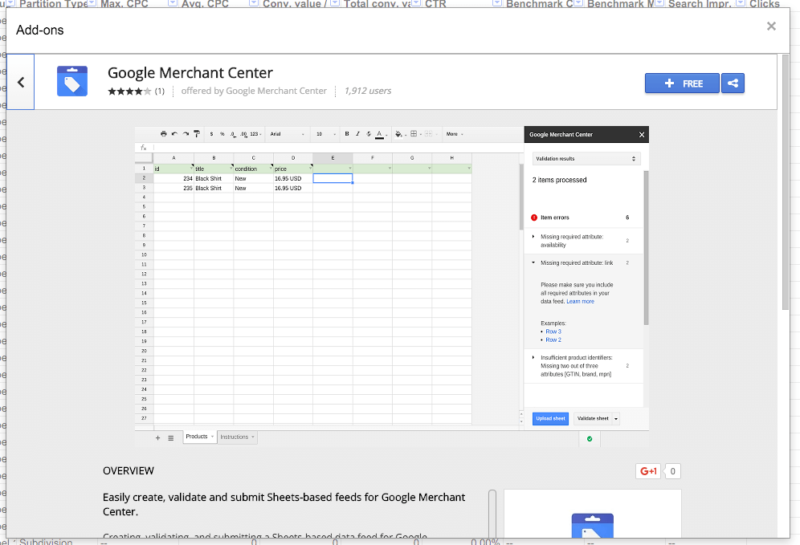Click the 'Row 2' example link in preview

tap(553, 340)
